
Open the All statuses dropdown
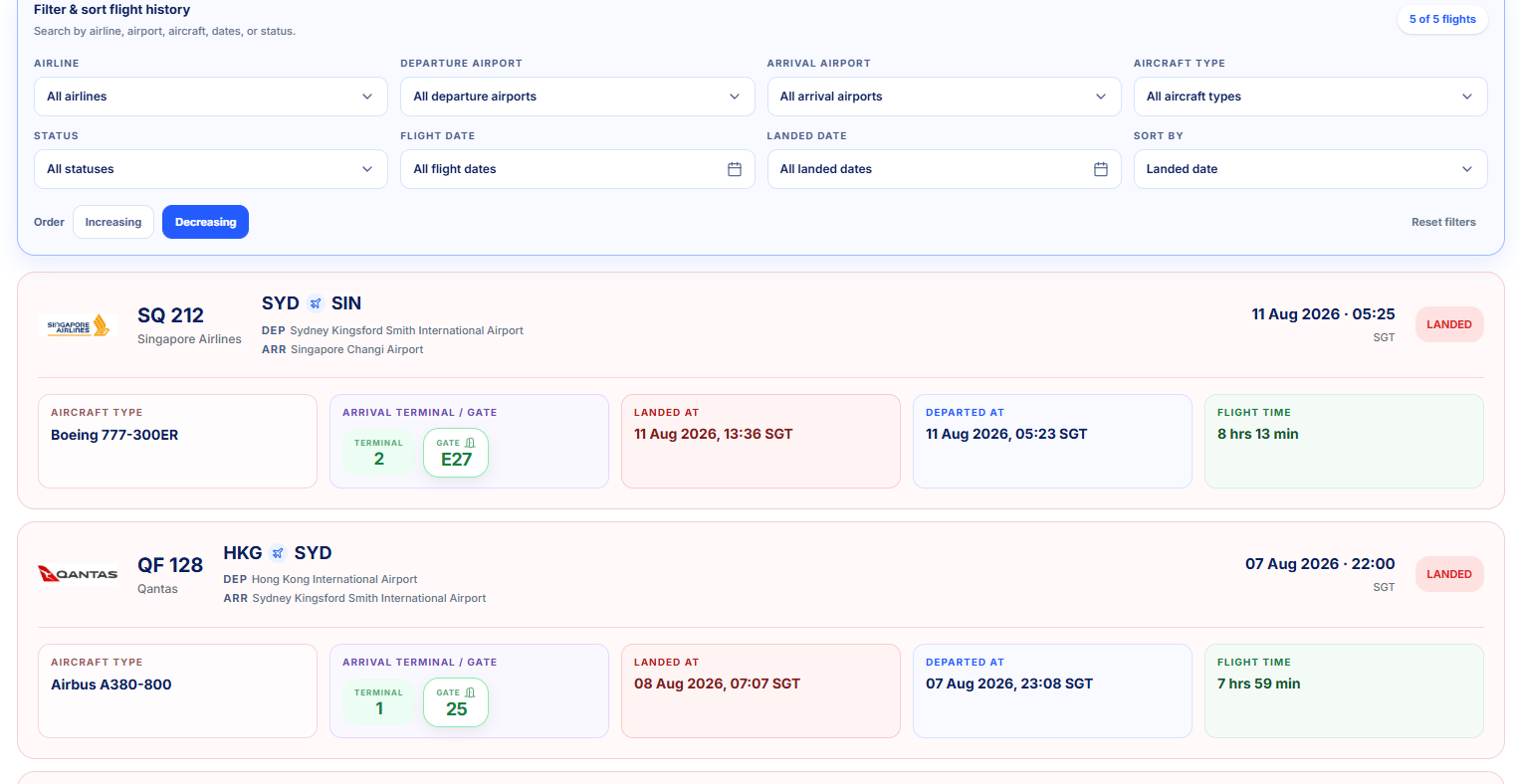(x=211, y=169)
